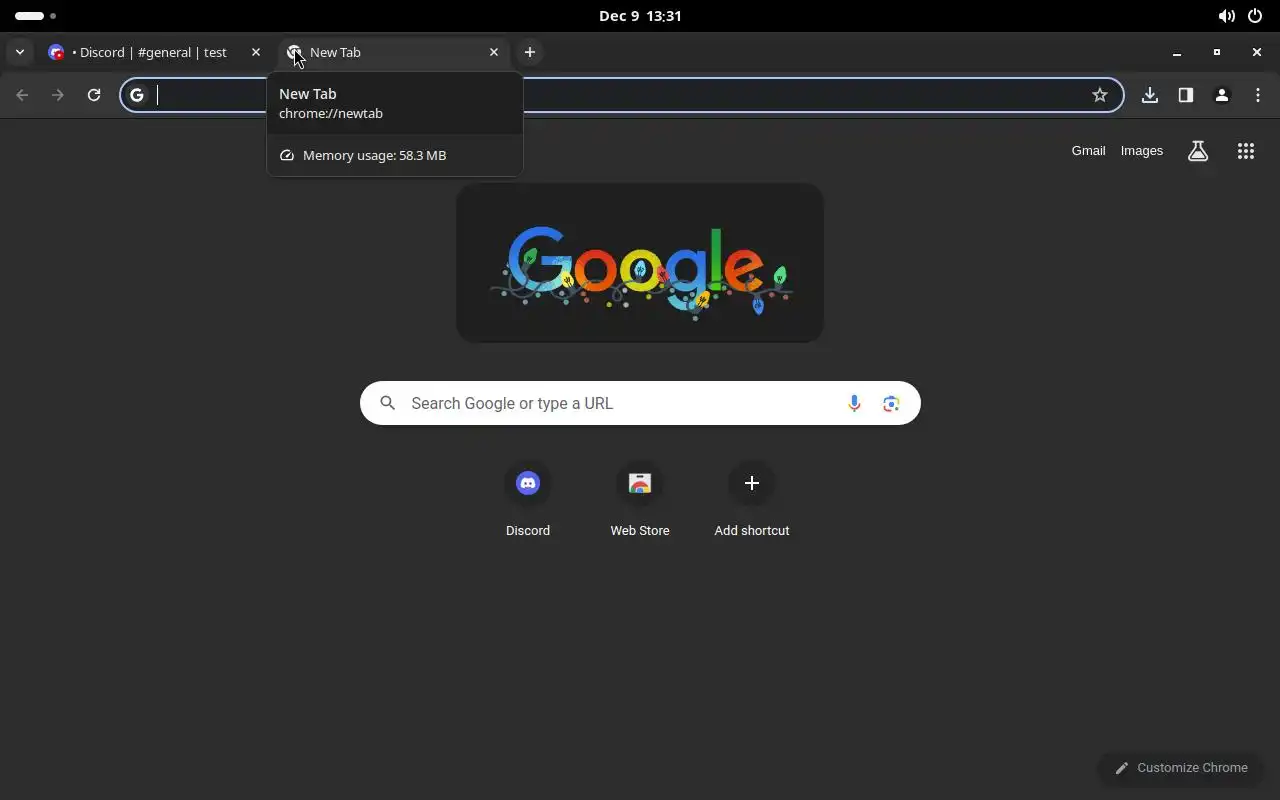Viewport: 1280px width, 800px height.
Task: Open the profile avatar menu
Action: tap(1222, 95)
